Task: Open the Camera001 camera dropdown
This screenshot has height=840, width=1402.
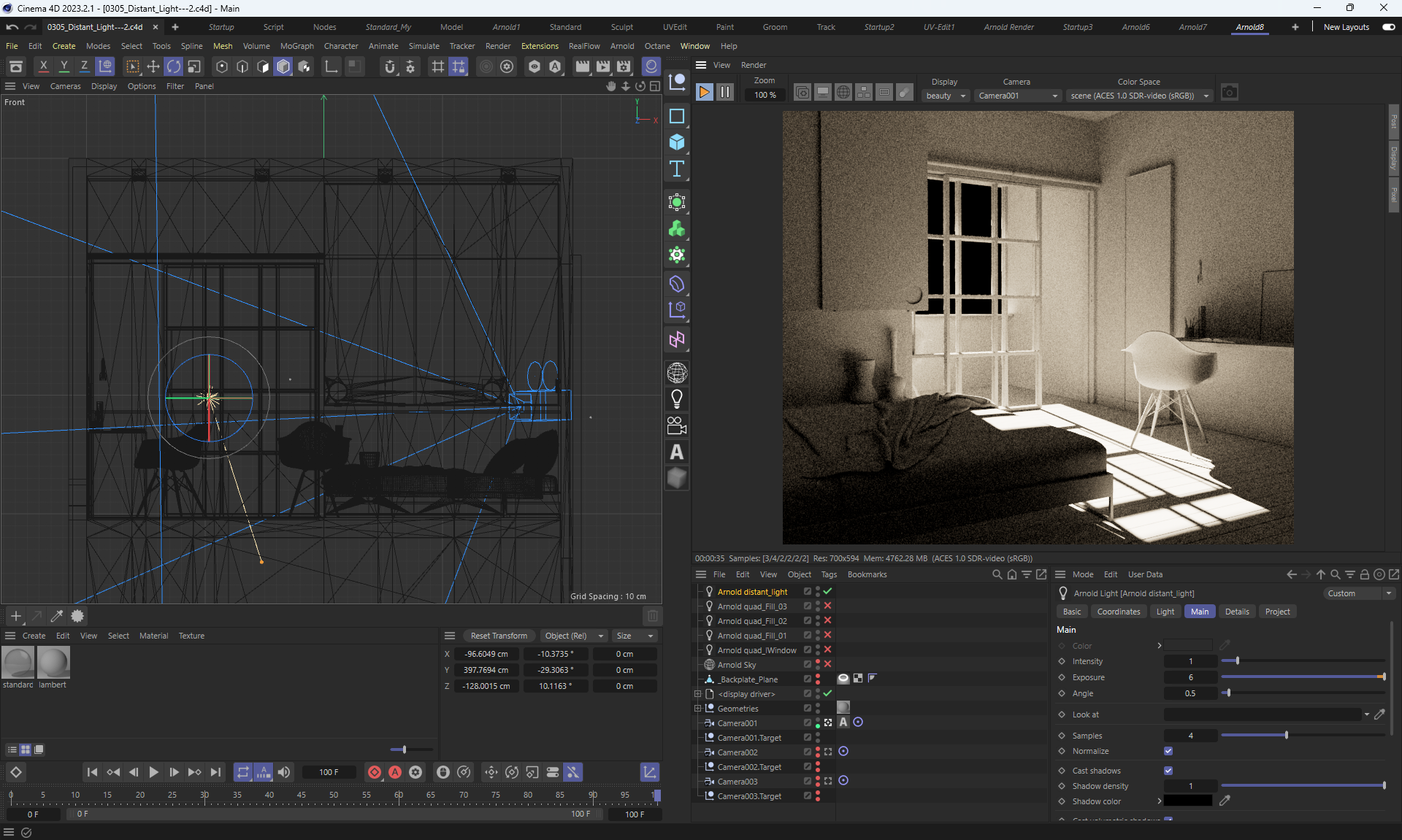Action: tap(1018, 96)
